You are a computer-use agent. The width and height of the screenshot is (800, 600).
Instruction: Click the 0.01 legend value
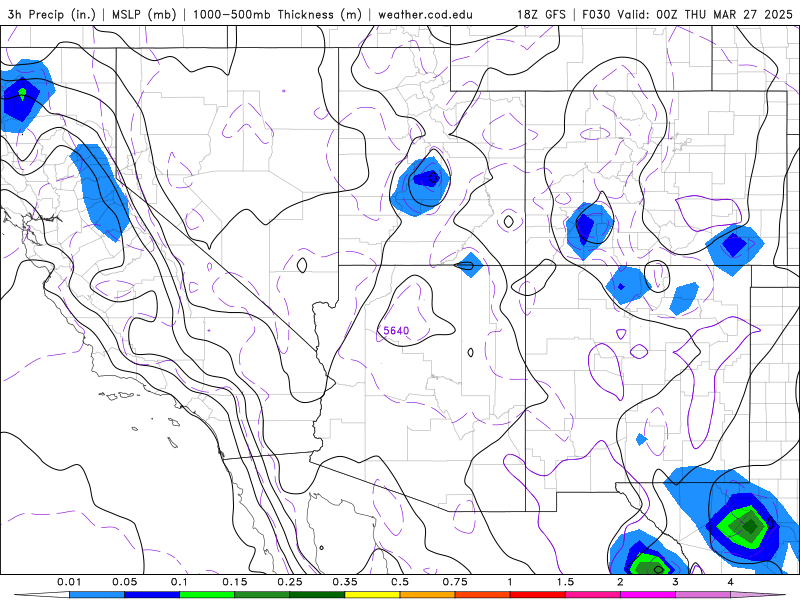(x=69, y=582)
